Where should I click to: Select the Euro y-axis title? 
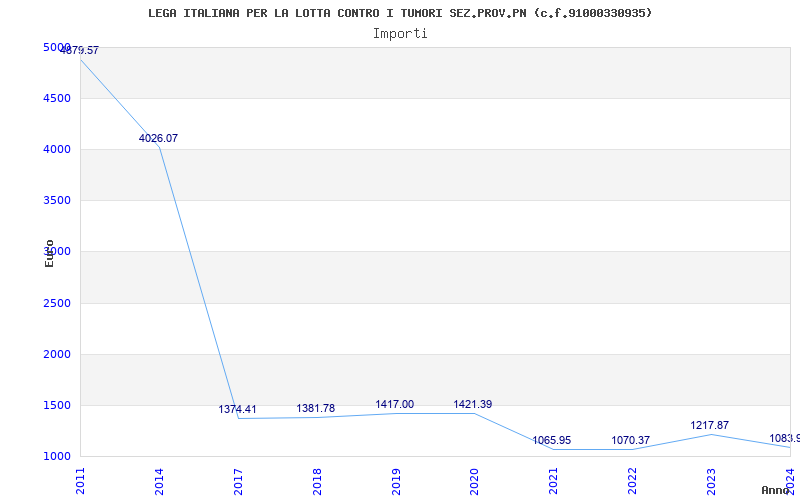click(49, 253)
